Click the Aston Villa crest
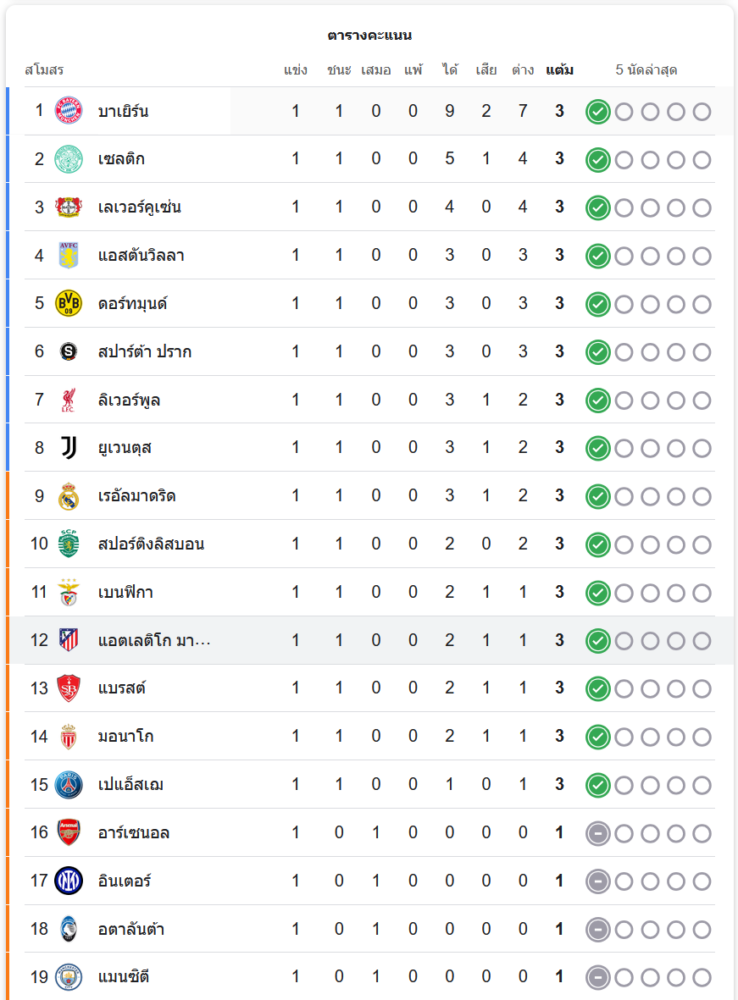The width and height of the screenshot is (738, 1000). (68, 255)
